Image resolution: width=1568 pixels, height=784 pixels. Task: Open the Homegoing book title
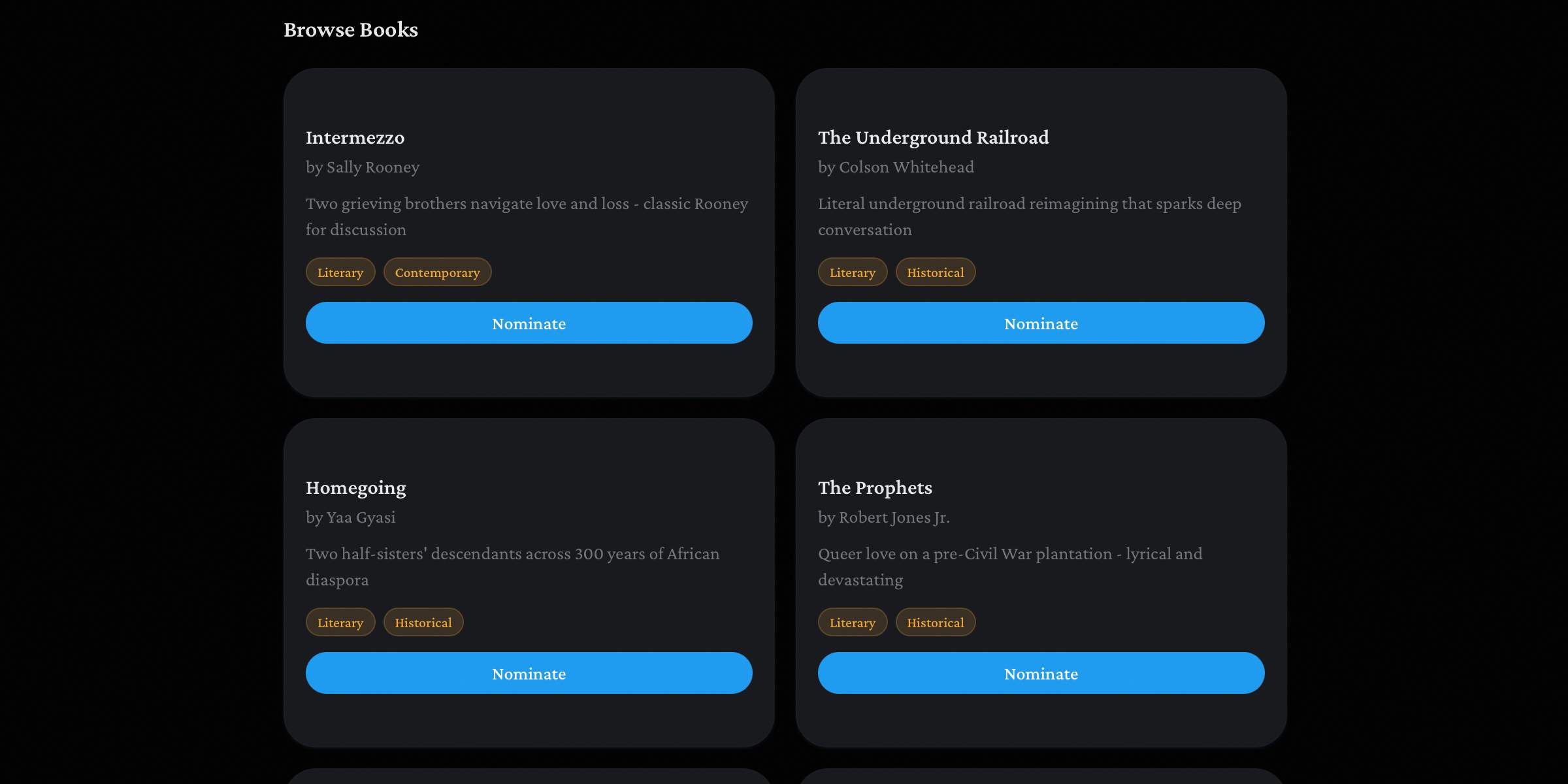(355, 487)
